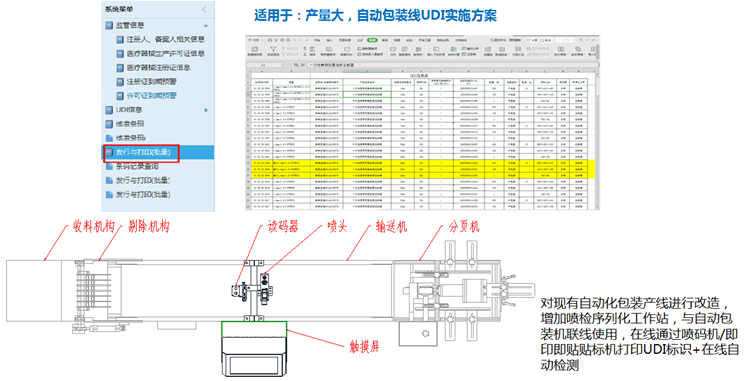Click the icon beside 监管信息 in sidebar
The height and width of the screenshot is (381, 750).
109,25
